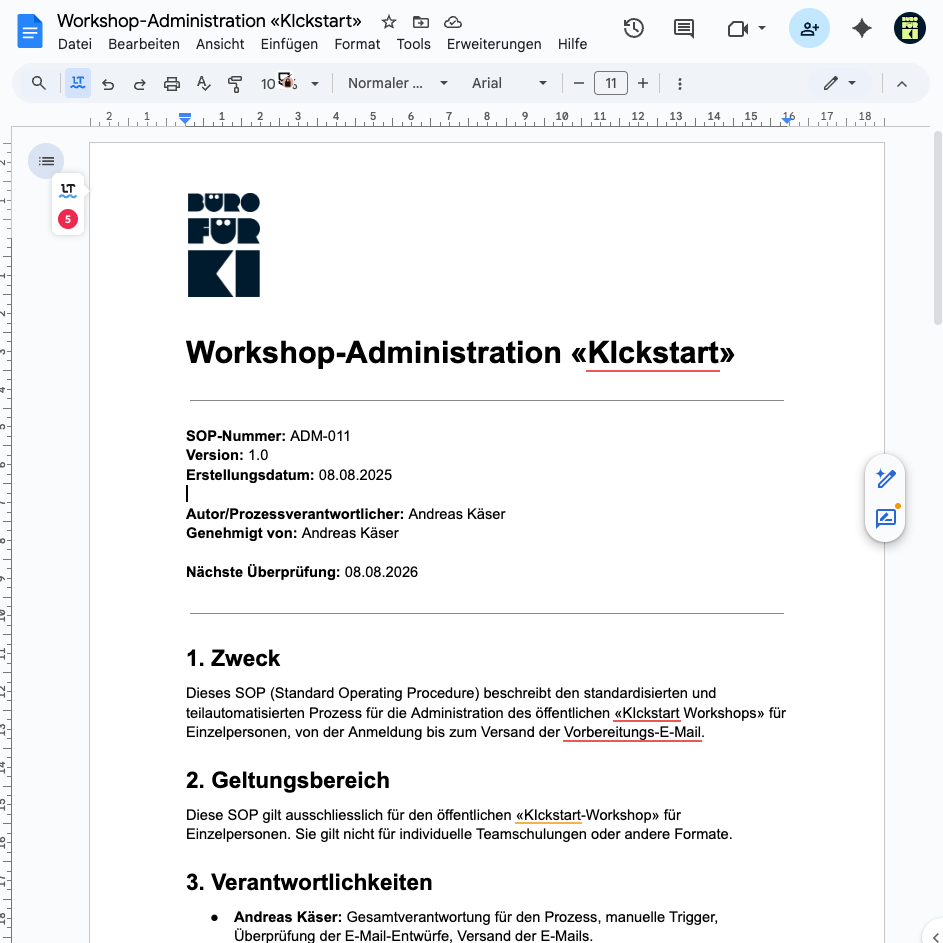This screenshot has height=943, width=943.
Task: Open the paragraph style dropdown 'Normaler ...'
Action: 398,84
